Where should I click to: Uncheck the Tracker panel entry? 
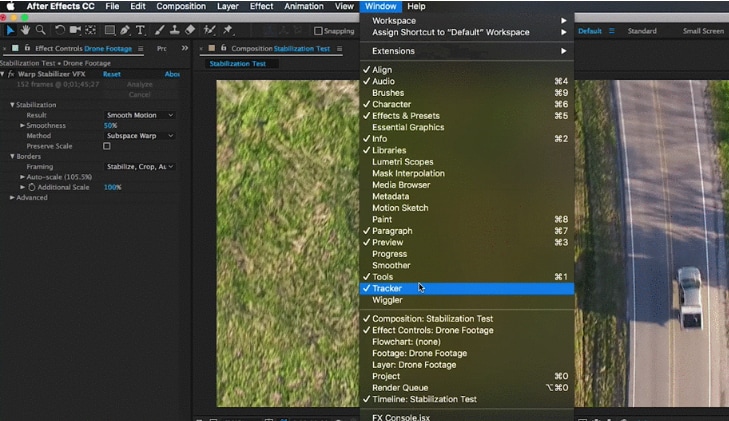click(467, 289)
